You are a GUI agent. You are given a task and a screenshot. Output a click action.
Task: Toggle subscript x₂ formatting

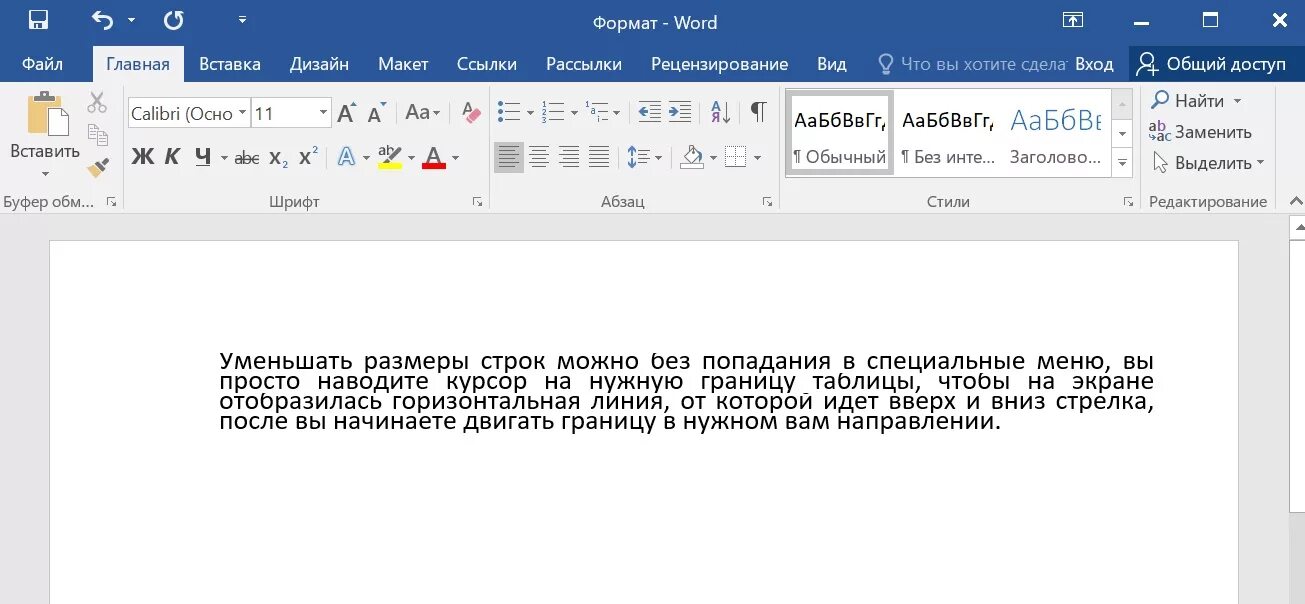(279, 157)
